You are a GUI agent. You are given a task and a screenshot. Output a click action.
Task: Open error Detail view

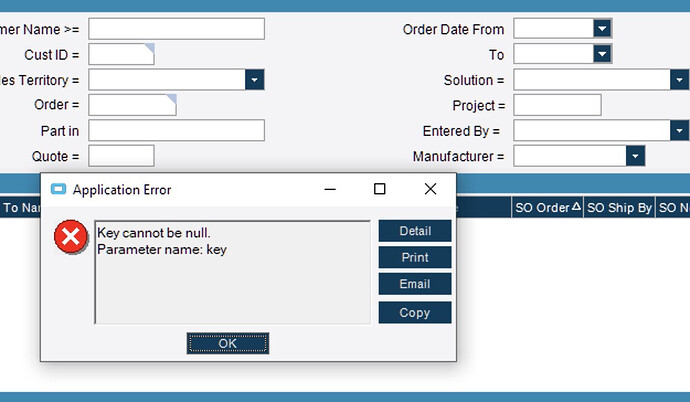pyautogui.click(x=415, y=231)
